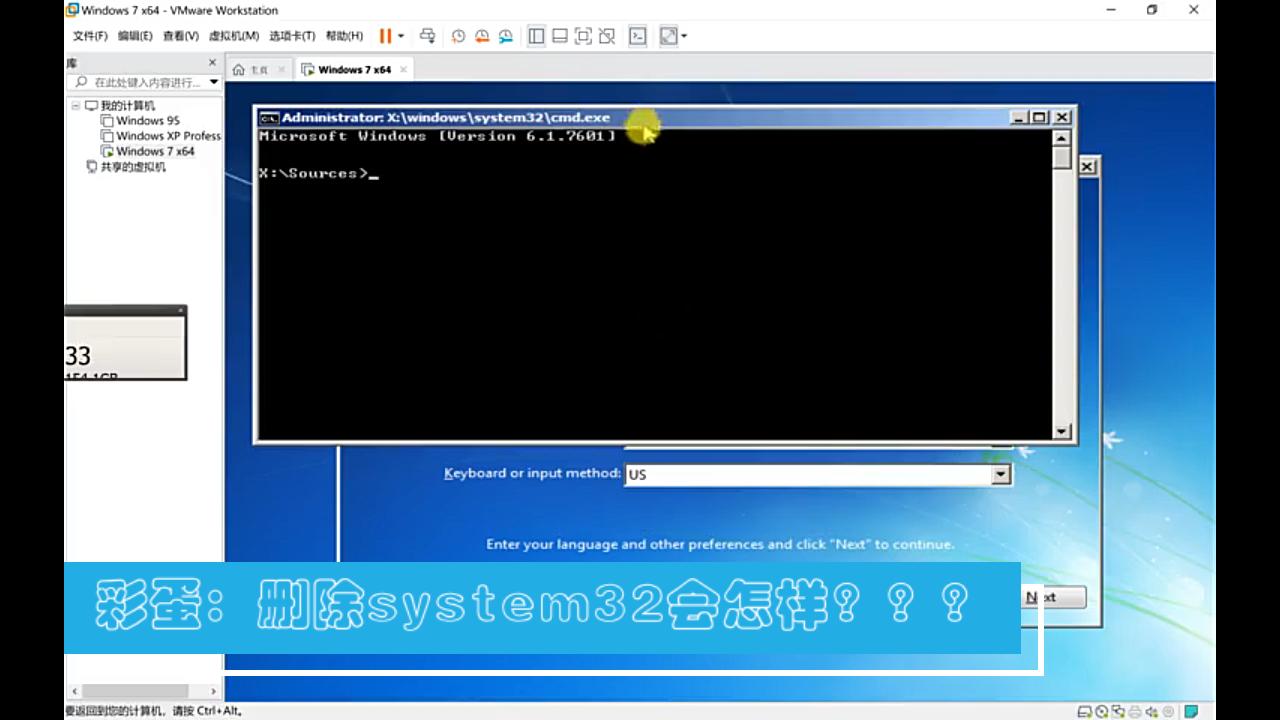The width and height of the screenshot is (1280, 720).
Task: Toggle the tab thumbnail bar
Action: (560, 36)
